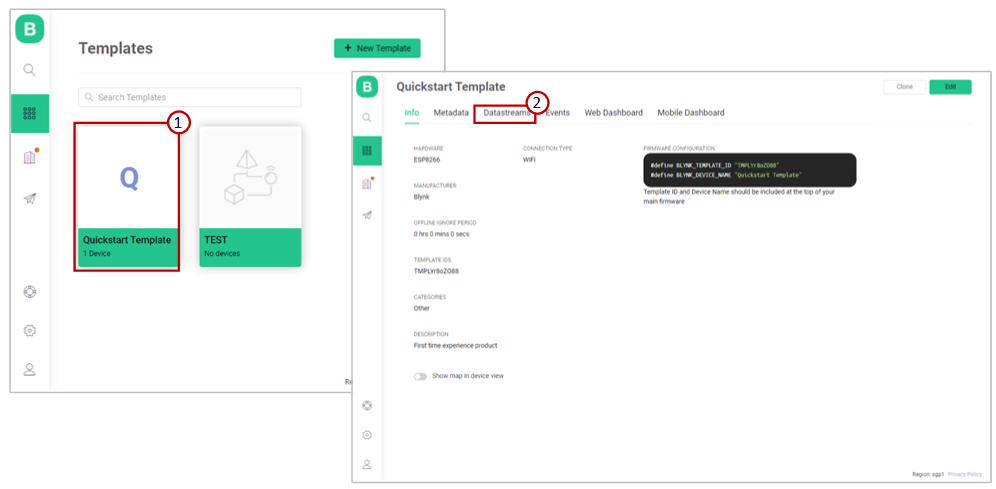Click the WiFi connection type value
Image resolution: width=996 pixels, height=489 pixels.
(x=529, y=159)
